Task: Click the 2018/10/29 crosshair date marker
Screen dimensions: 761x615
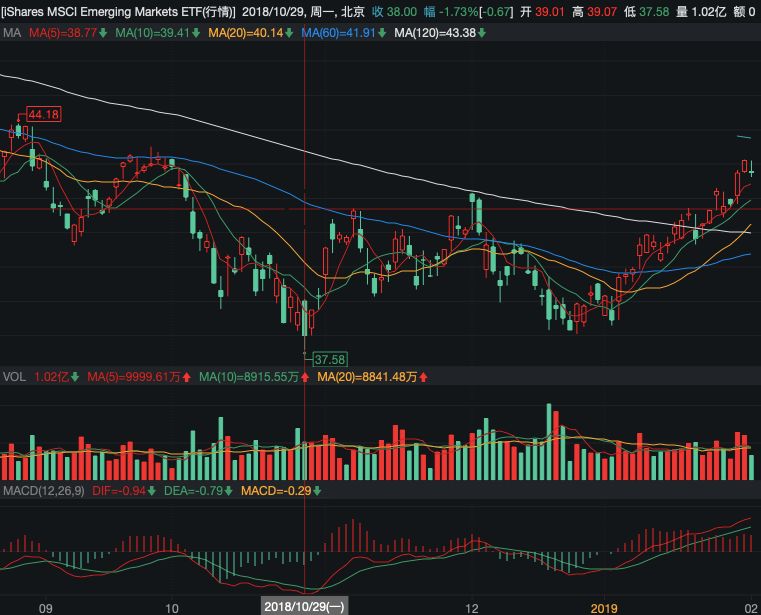Action: pyautogui.click(x=304, y=607)
